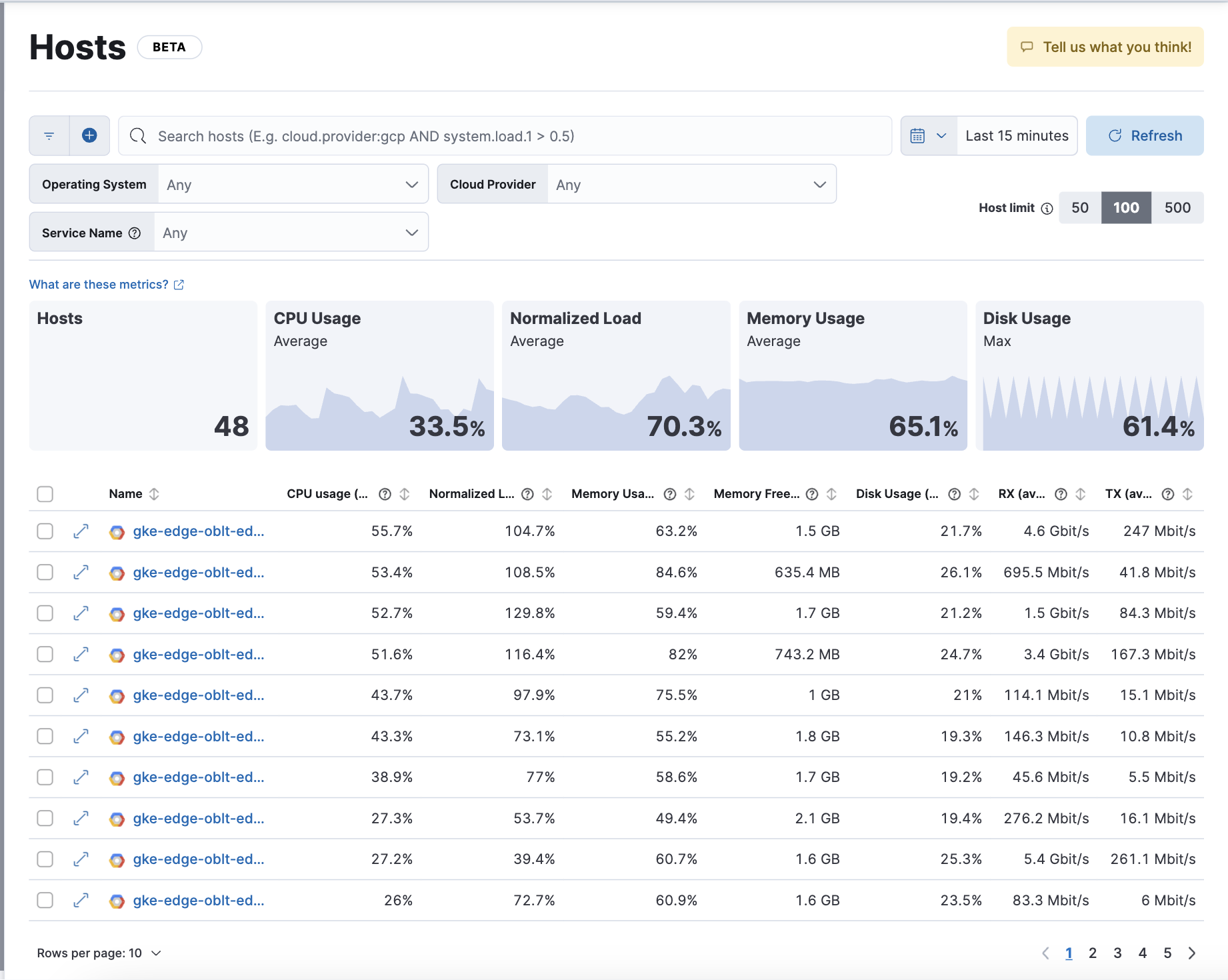
Task: Click the Disk Usage column help icon
Action: pyautogui.click(x=955, y=494)
